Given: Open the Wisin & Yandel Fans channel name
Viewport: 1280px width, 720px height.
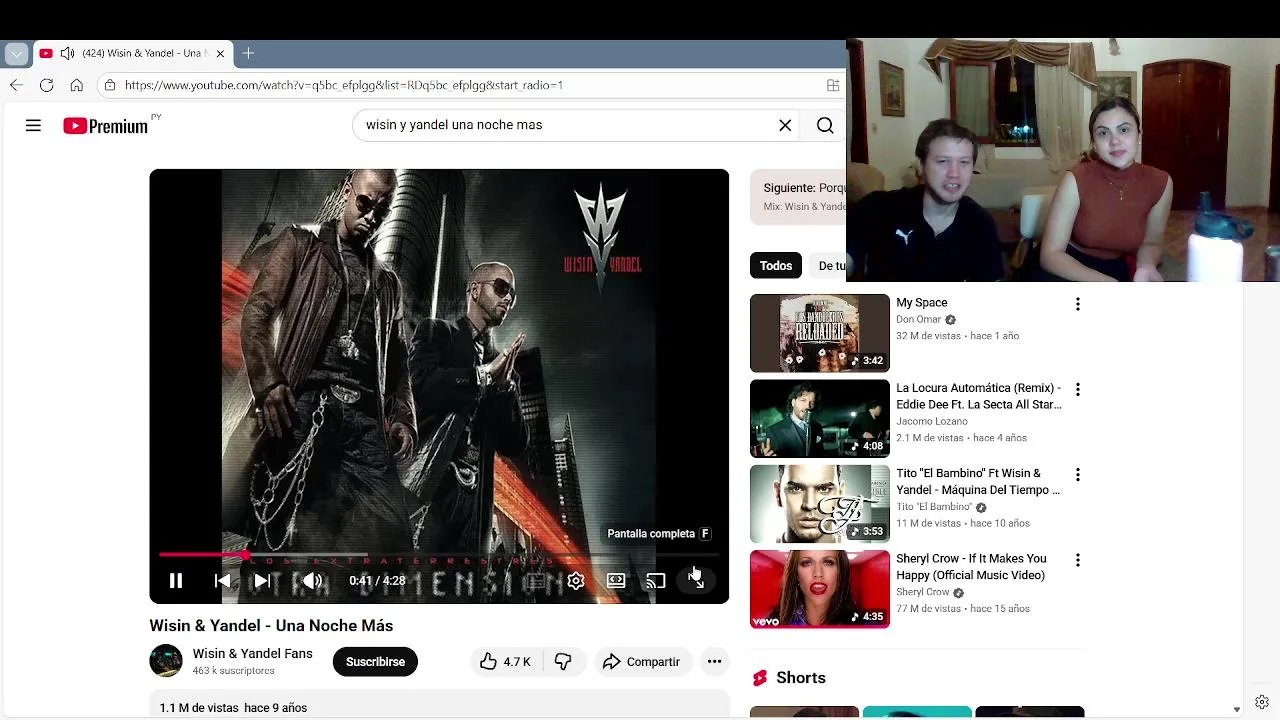Looking at the screenshot, I should click(252, 654).
